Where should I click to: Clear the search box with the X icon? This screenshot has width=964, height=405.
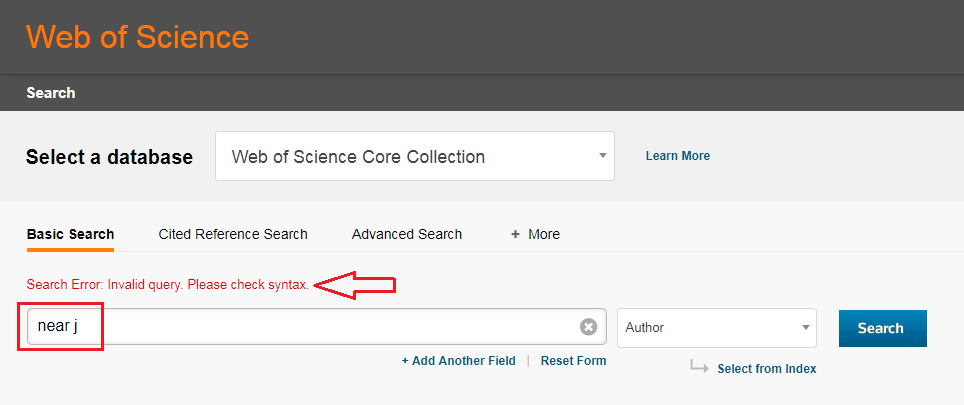(589, 327)
